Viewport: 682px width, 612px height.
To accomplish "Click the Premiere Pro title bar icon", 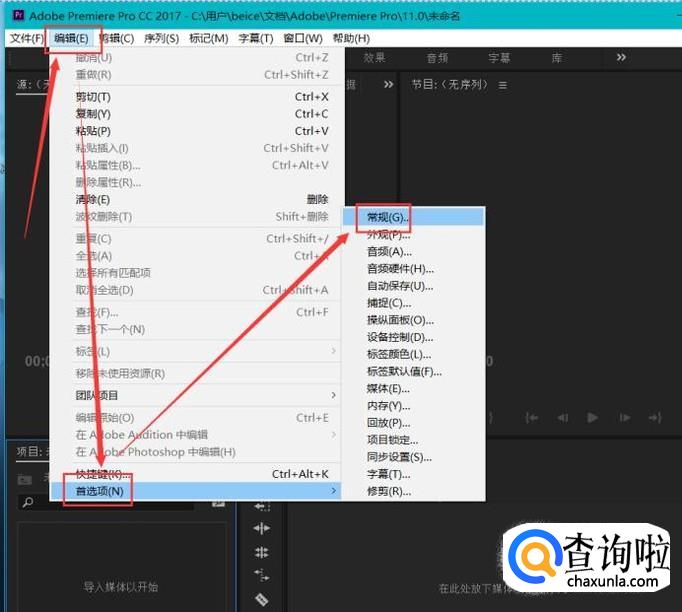I will coord(19,15).
